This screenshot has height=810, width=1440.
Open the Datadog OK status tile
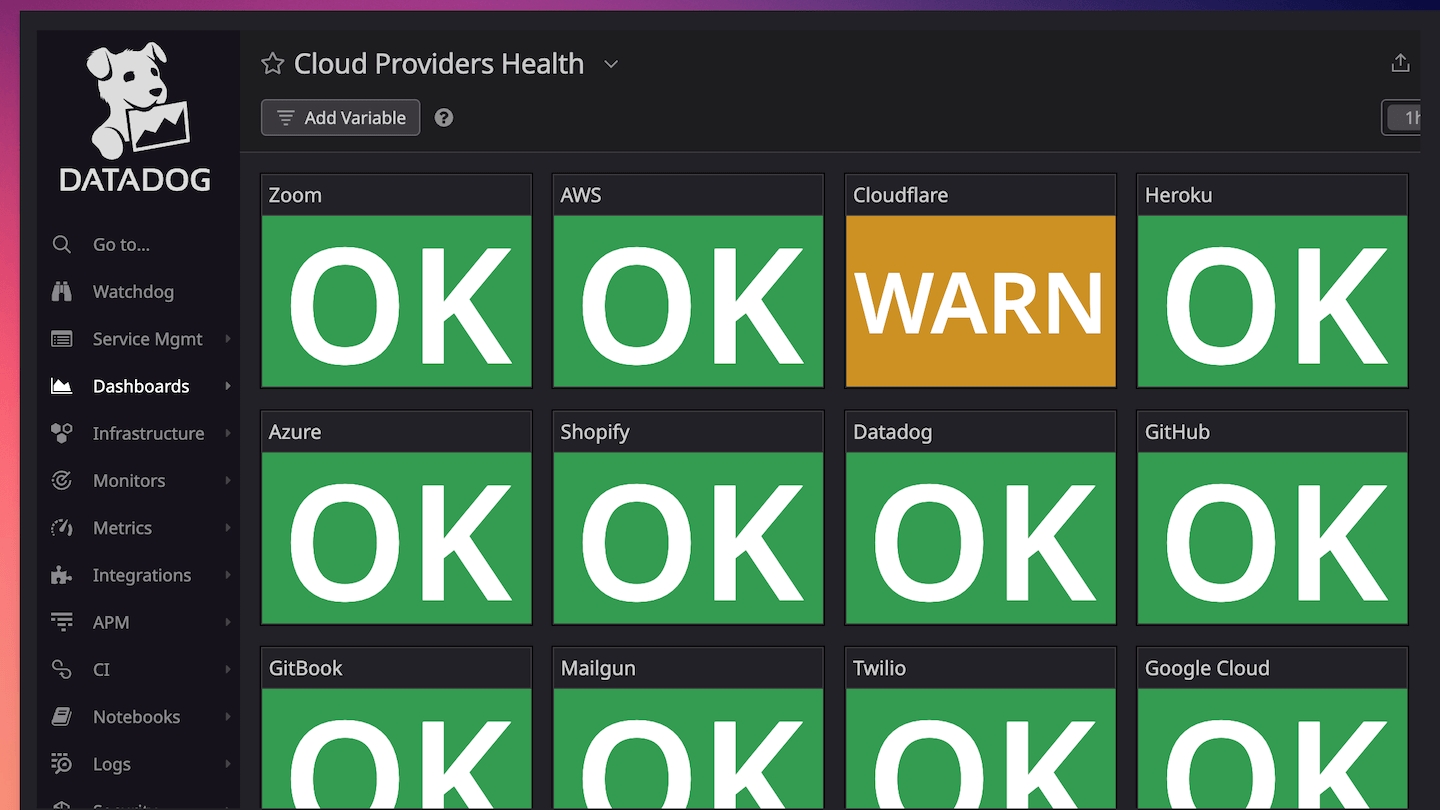980,538
